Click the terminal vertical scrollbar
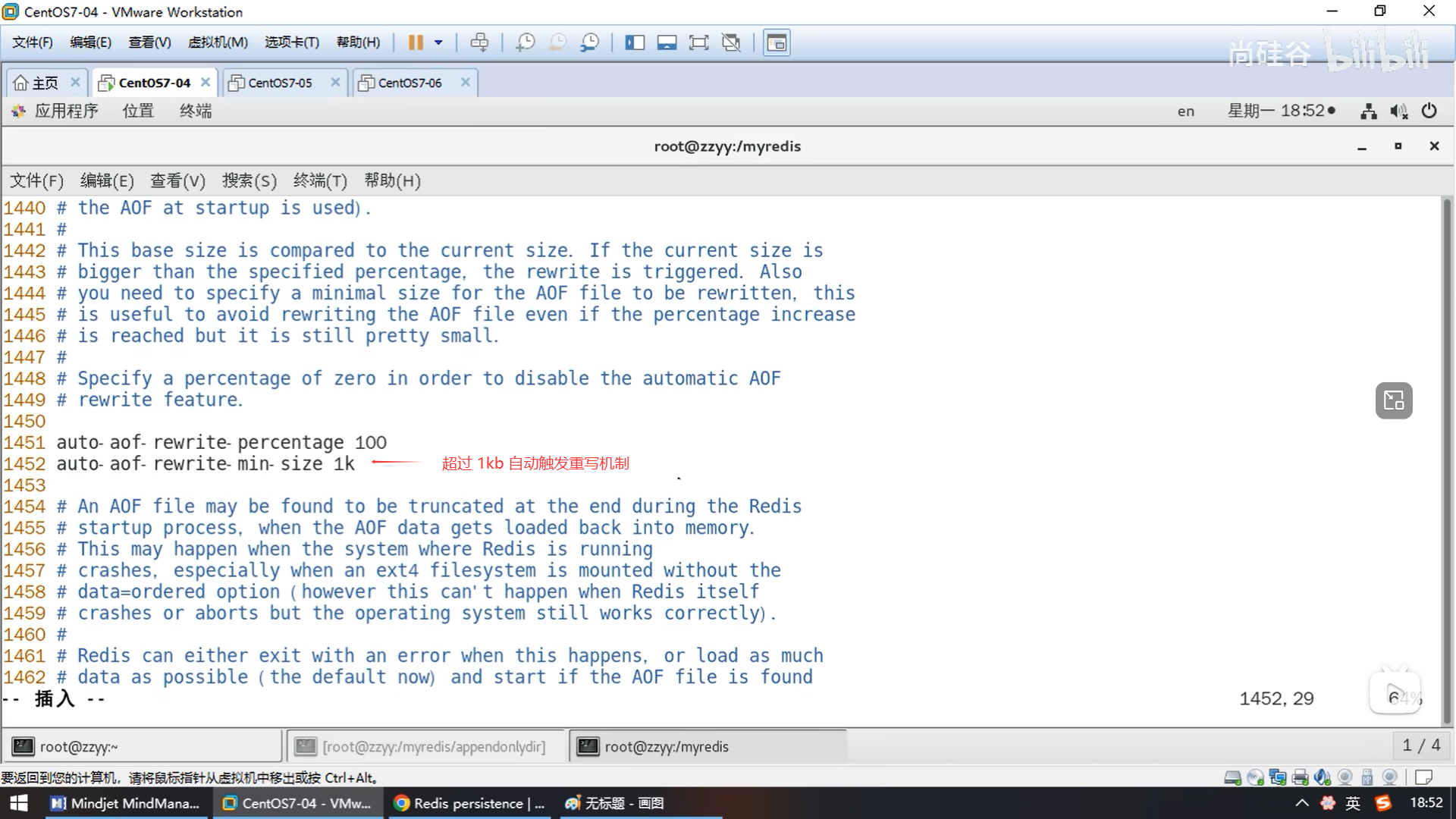The width and height of the screenshot is (1456, 819). 1447,455
